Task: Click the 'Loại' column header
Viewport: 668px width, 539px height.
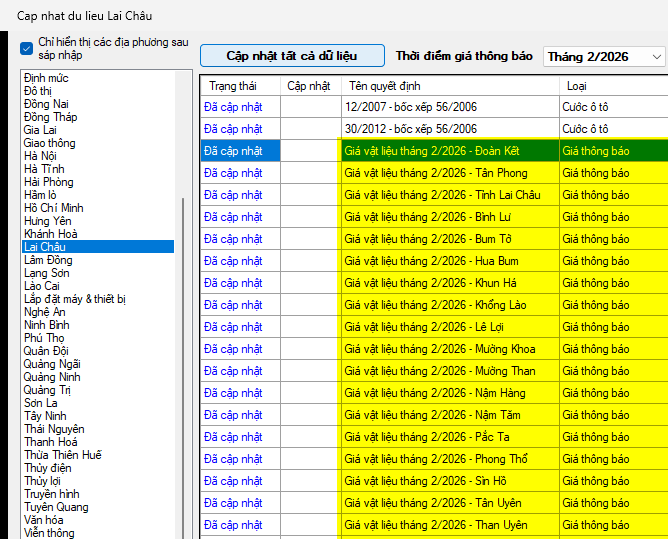Action: coord(577,86)
